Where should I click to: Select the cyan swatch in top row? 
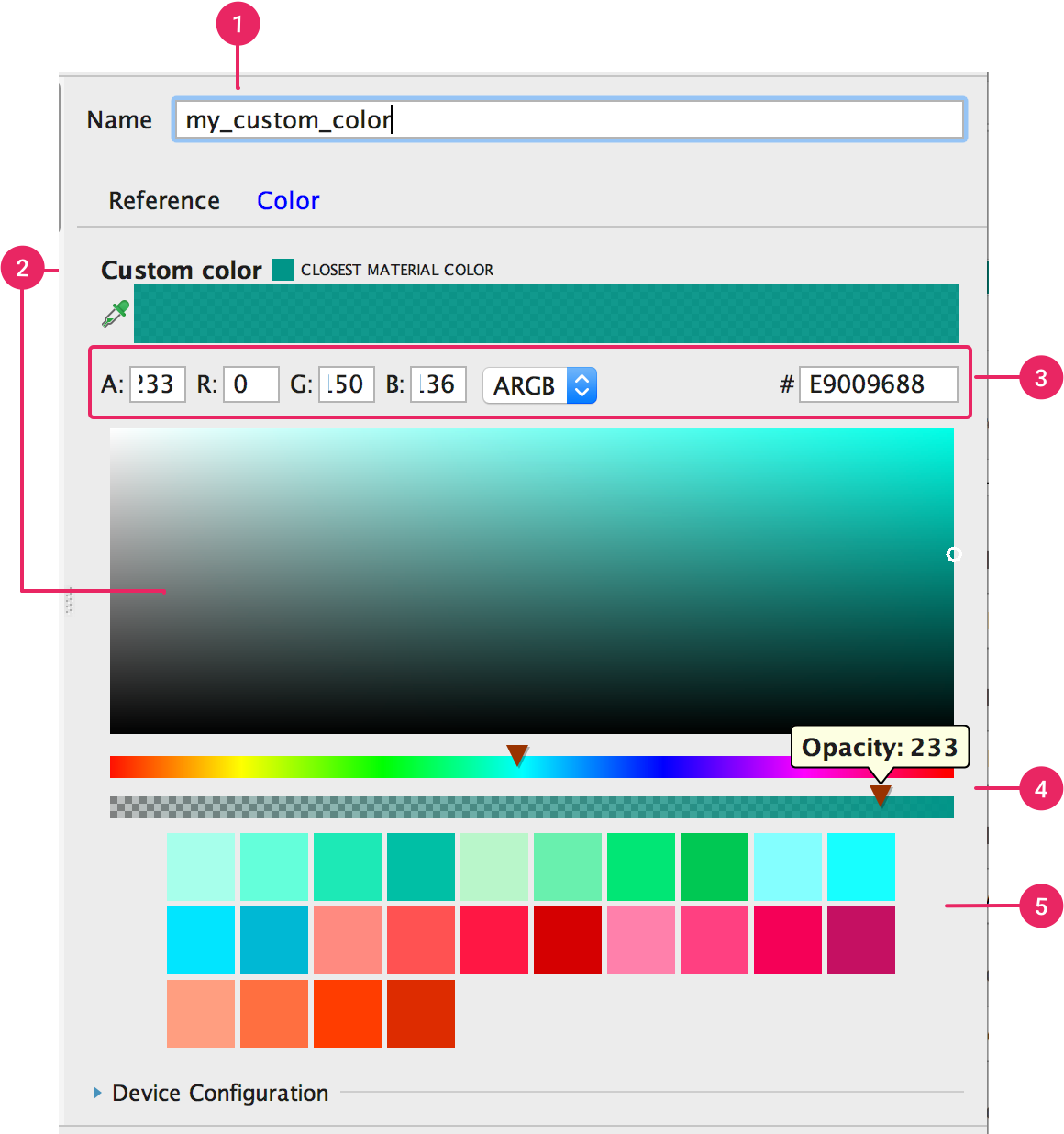point(860,867)
